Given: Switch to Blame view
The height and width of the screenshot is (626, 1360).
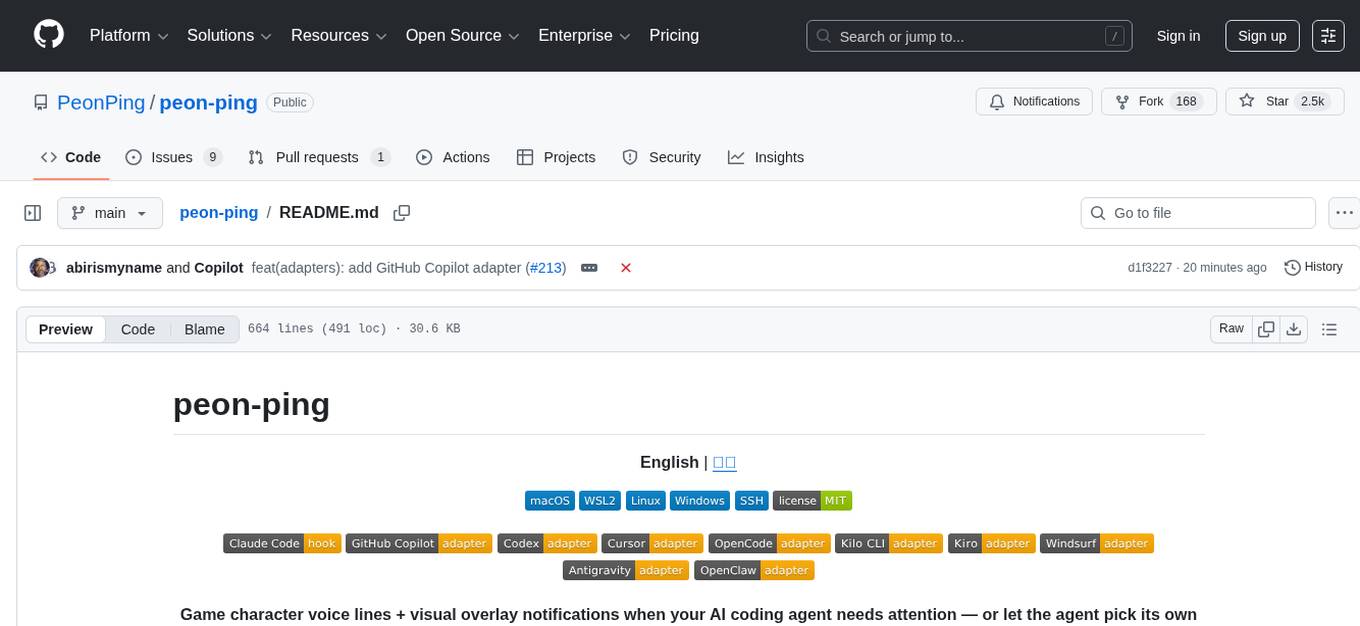Looking at the screenshot, I should coord(204,329).
